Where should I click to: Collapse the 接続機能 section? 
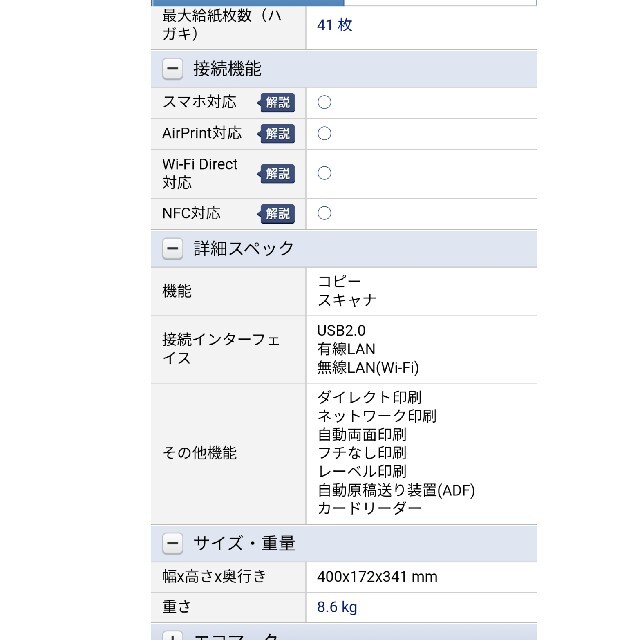click(x=172, y=69)
